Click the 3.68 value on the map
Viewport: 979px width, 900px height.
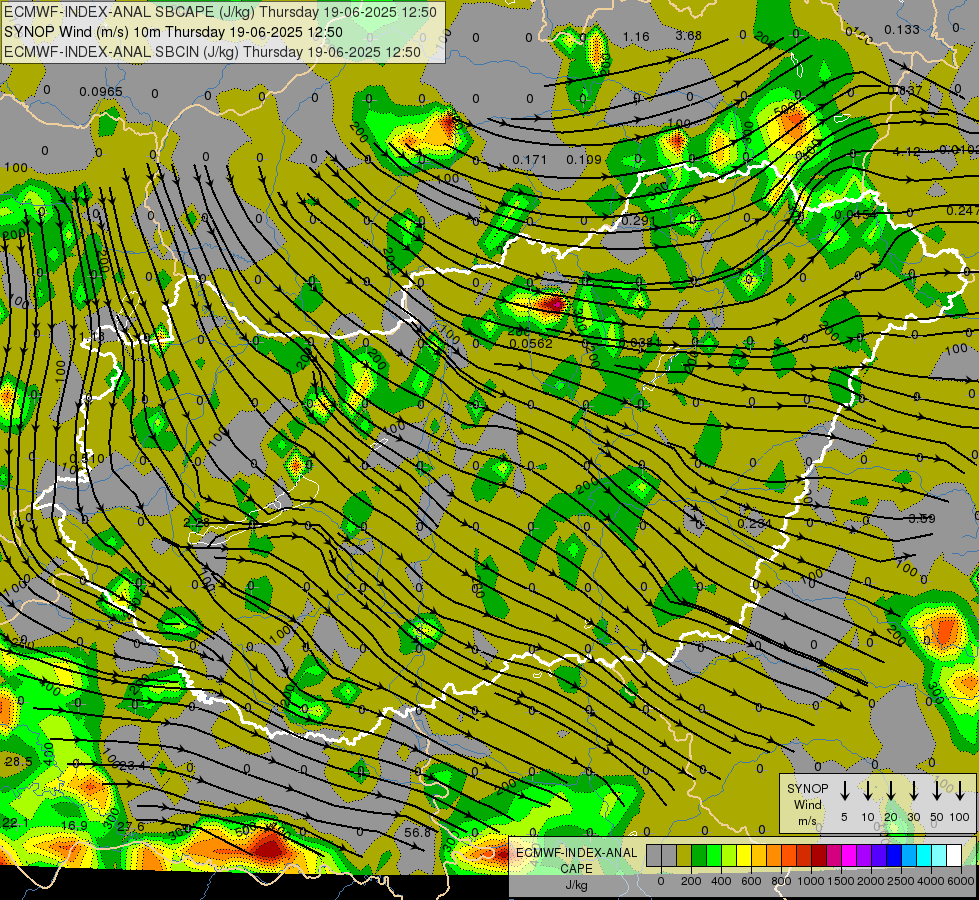(x=689, y=36)
